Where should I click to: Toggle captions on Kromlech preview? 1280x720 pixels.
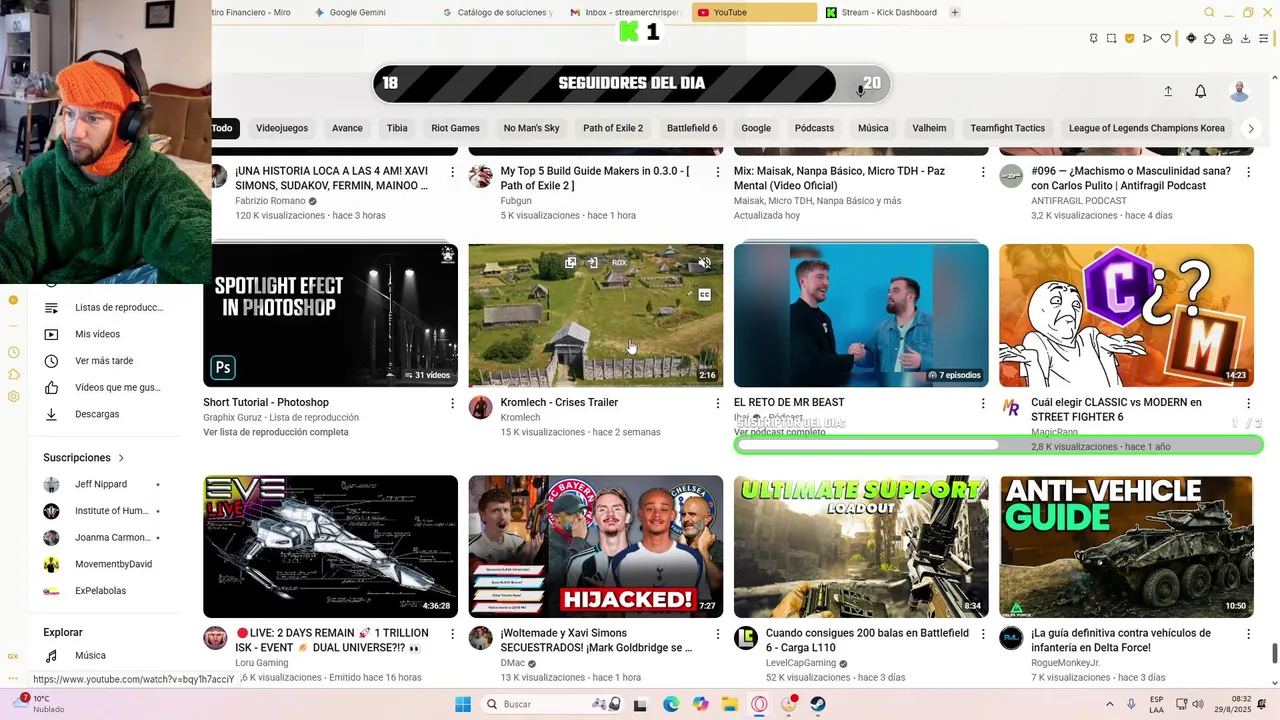pyautogui.click(x=704, y=295)
